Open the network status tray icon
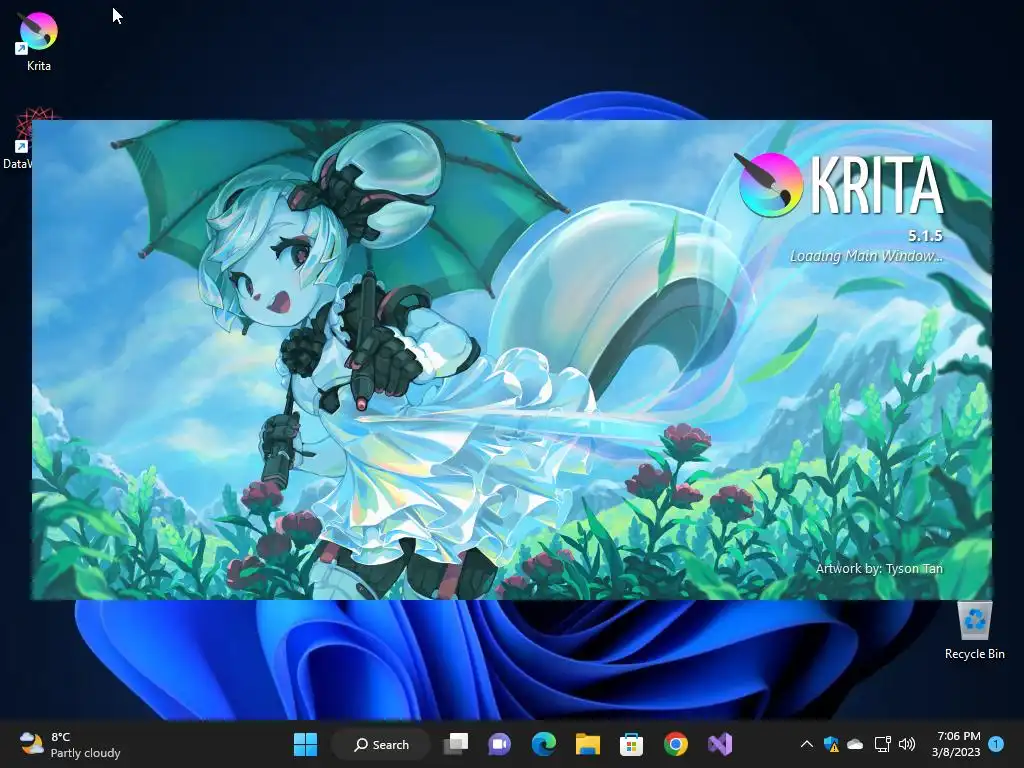Viewport: 1024px width, 768px height. coord(882,744)
